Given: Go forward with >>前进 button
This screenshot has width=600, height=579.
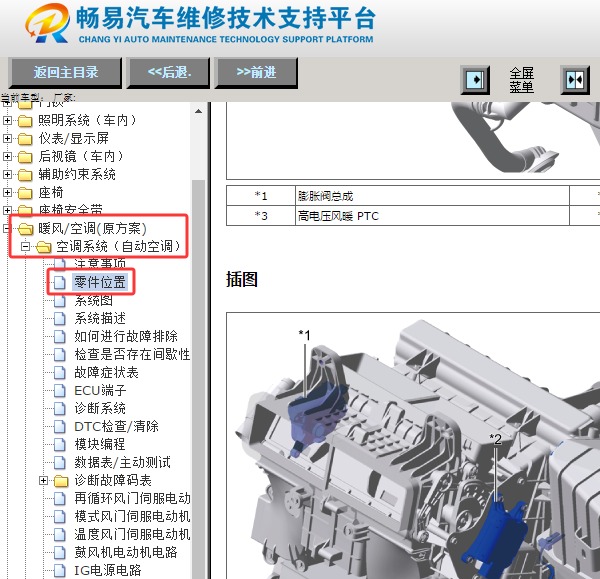Looking at the screenshot, I should (x=256, y=73).
